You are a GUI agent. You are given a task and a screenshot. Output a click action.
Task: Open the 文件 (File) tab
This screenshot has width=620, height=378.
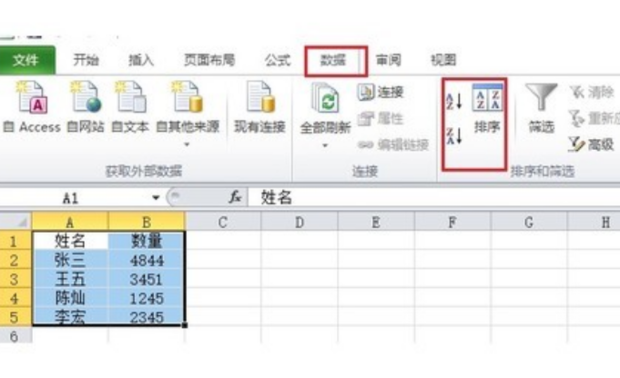point(27,60)
